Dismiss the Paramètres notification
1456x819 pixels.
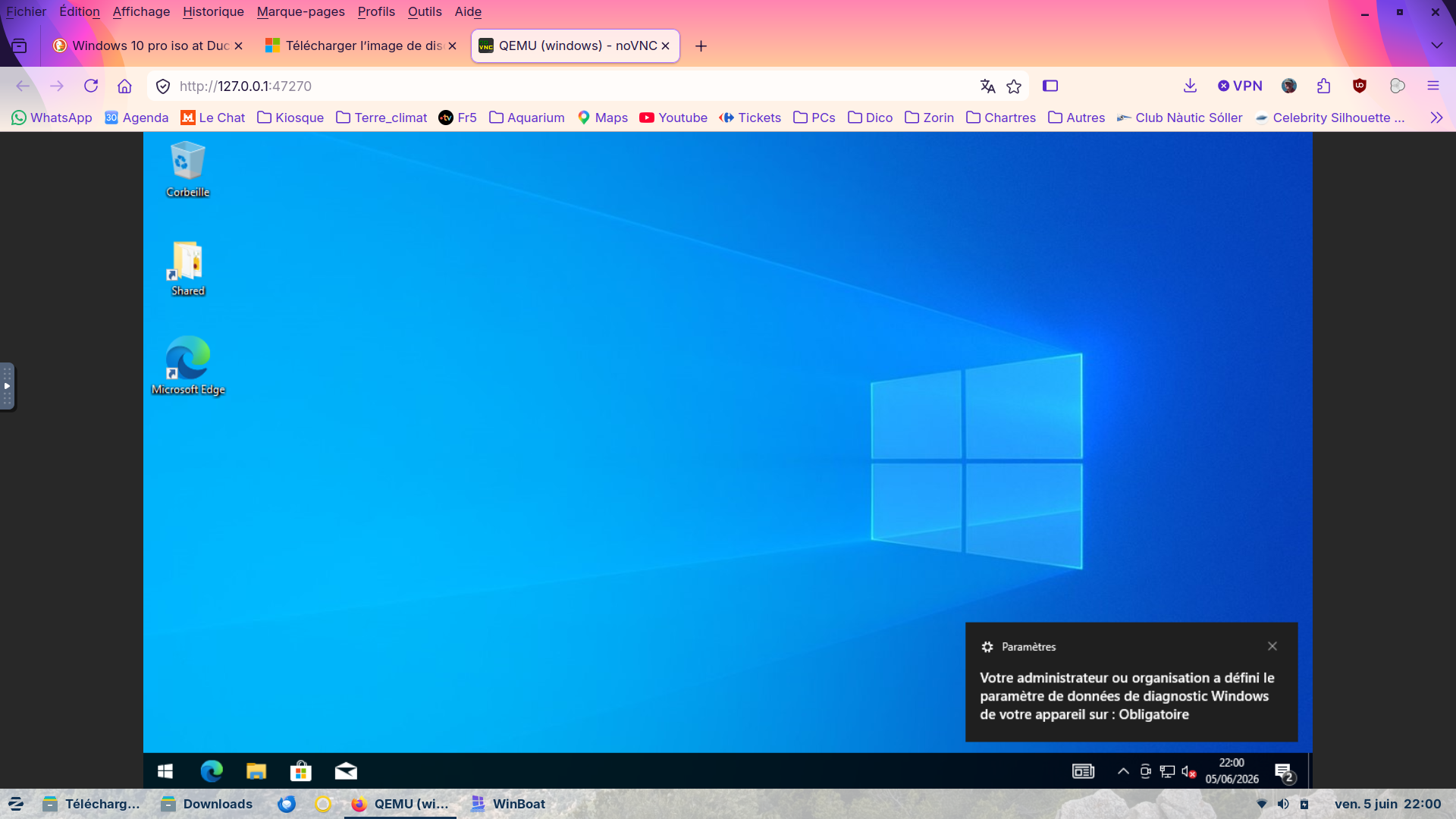[x=1272, y=646]
